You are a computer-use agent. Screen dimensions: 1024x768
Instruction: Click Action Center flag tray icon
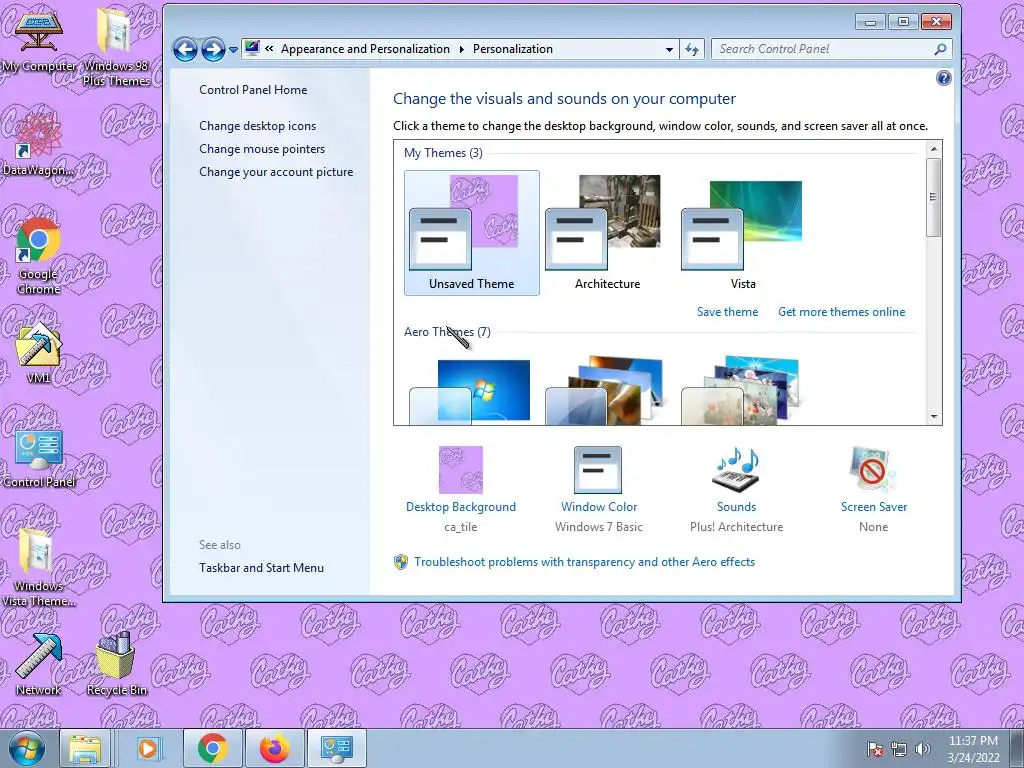875,749
